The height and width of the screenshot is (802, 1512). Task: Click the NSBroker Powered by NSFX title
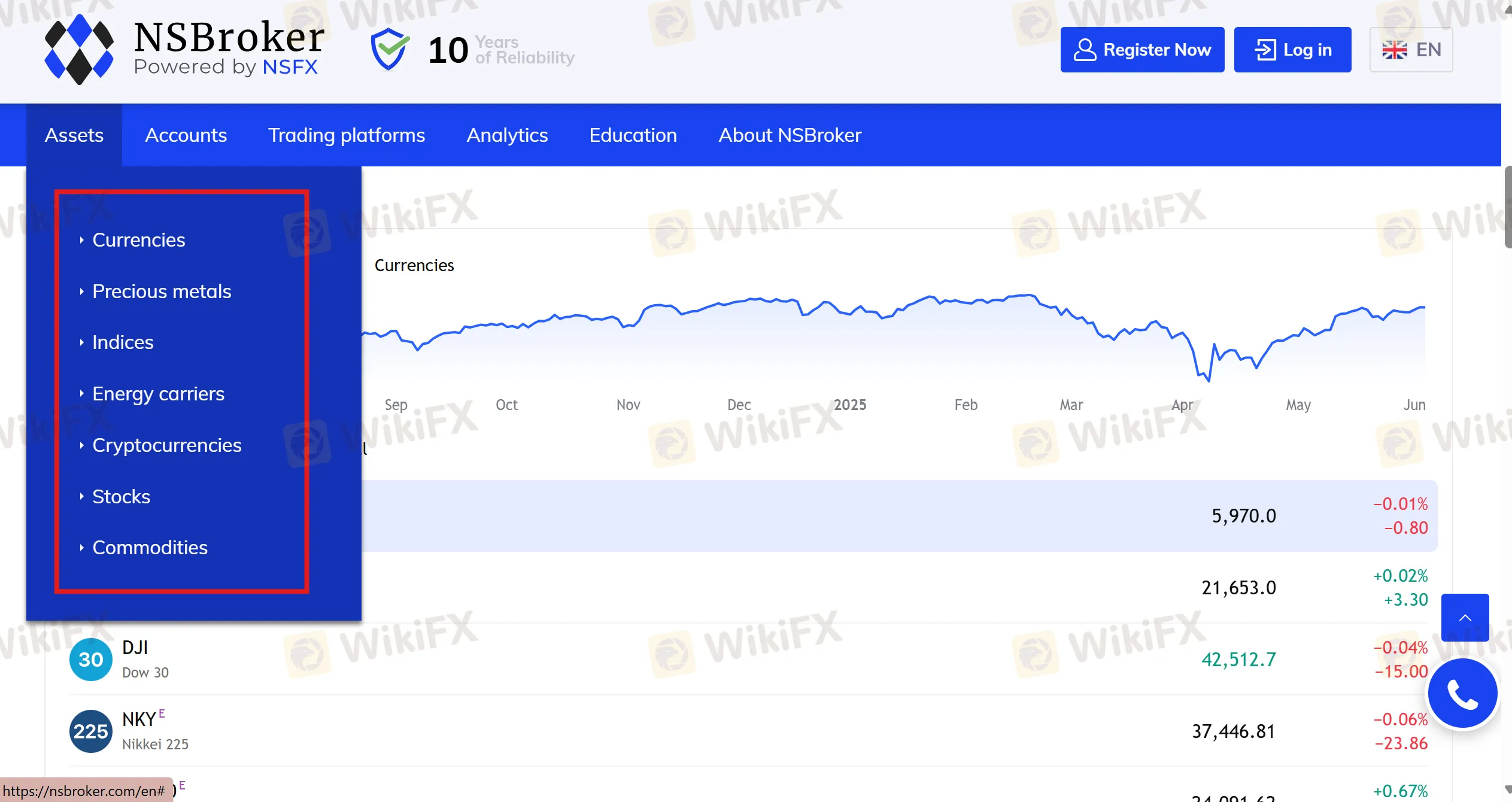pyautogui.click(x=229, y=48)
